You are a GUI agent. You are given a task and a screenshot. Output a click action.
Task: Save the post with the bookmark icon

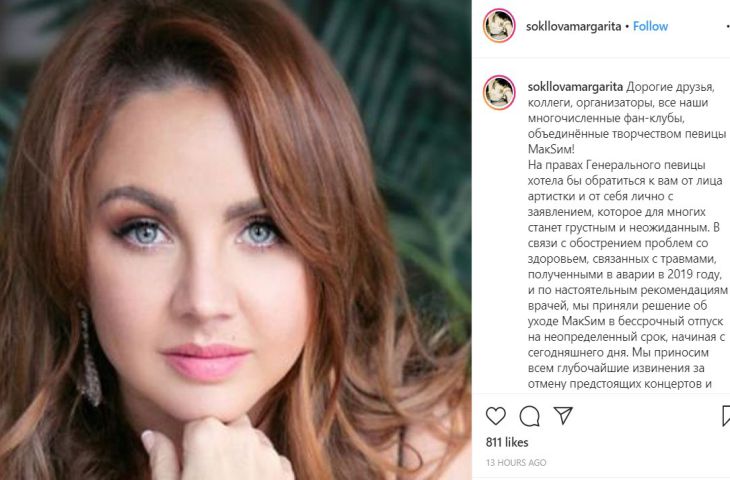[726, 416]
